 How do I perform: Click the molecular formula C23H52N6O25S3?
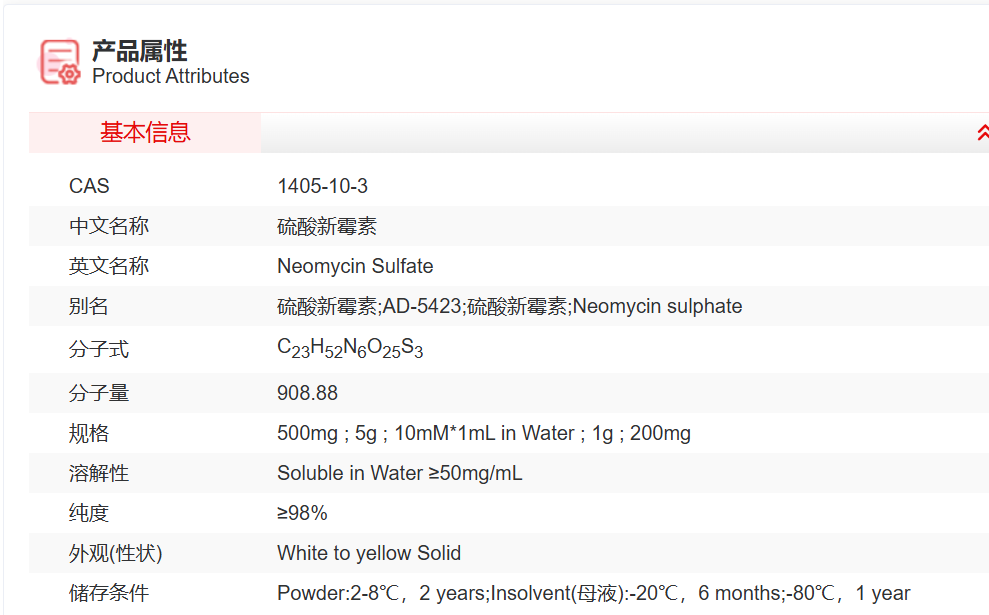click(x=350, y=349)
